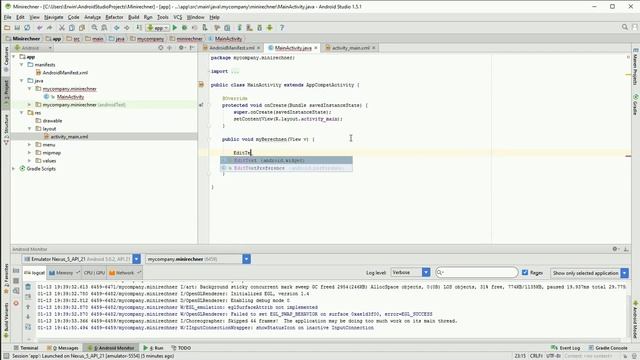640x360 pixels.
Task: Click the Help question mark icon
Action: point(282,28)
